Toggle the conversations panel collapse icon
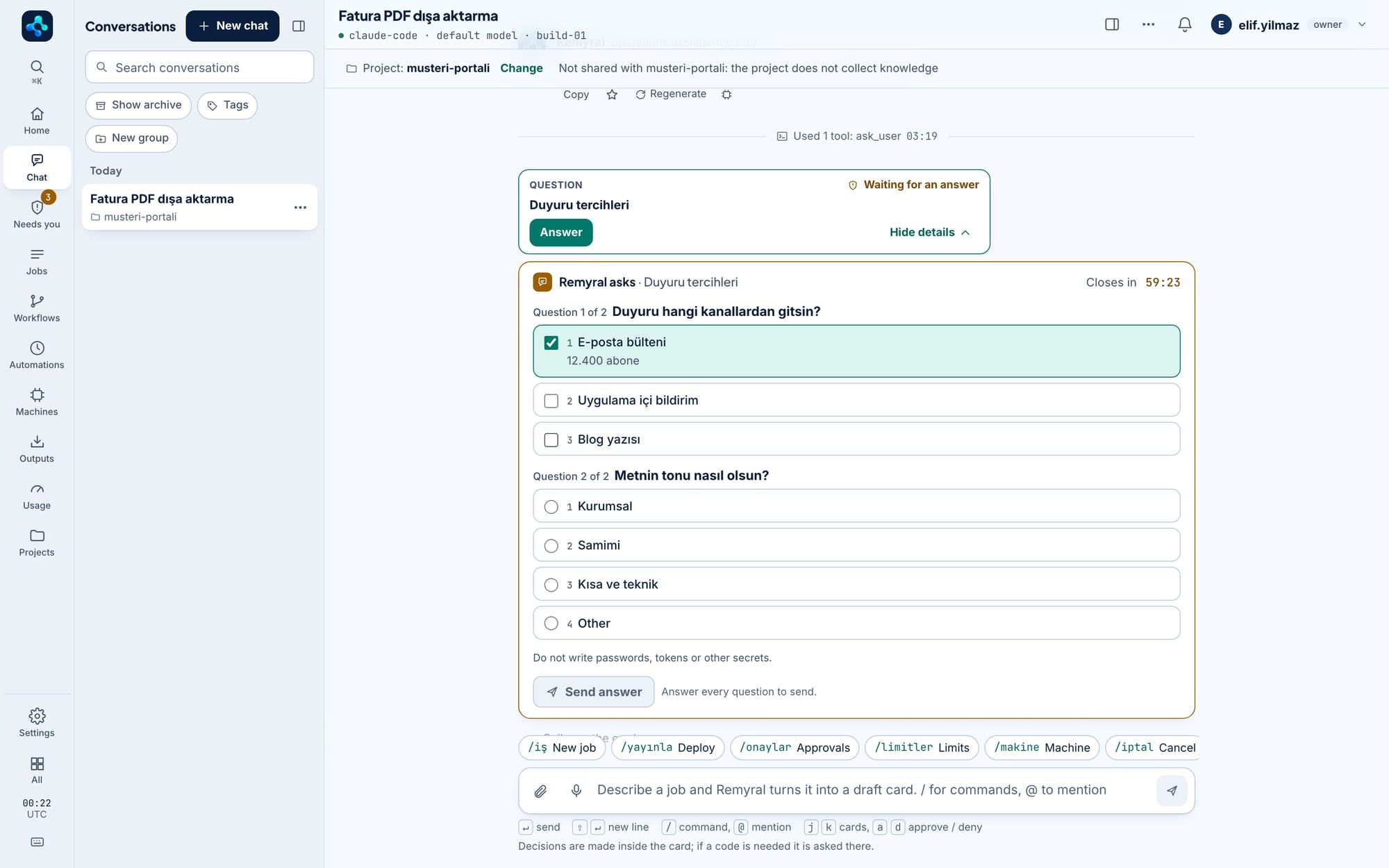Screen dimensions: 1389x868 299,26
